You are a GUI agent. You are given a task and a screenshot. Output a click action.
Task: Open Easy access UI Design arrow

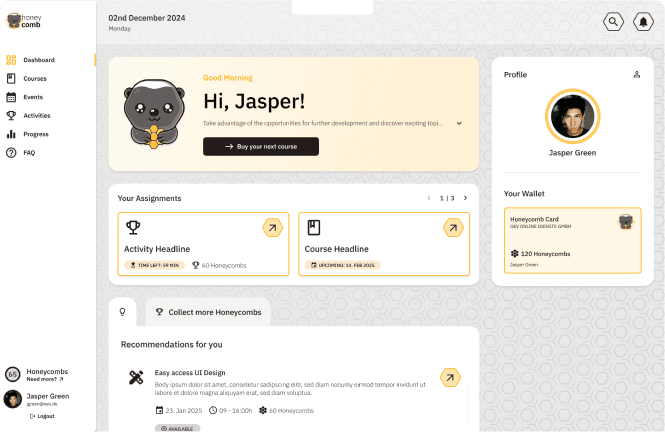point(450,377)
